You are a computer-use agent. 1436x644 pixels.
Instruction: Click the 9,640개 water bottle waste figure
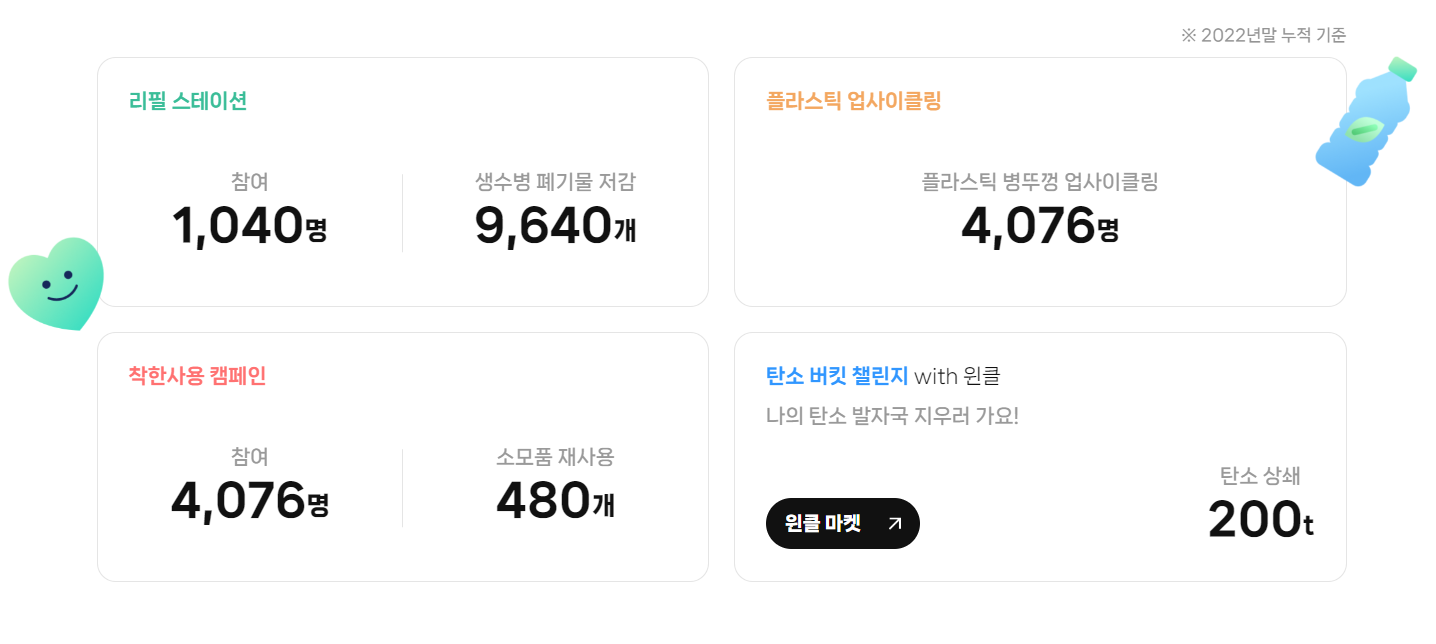pyautogui.click(x=555, y=225)
